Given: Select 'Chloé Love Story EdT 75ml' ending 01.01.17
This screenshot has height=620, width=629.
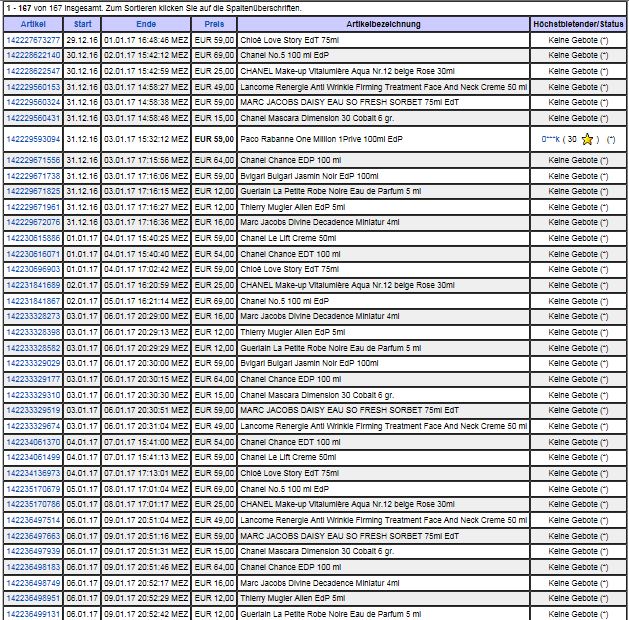Looking at the screenshot, I should [x=290, y=40].
